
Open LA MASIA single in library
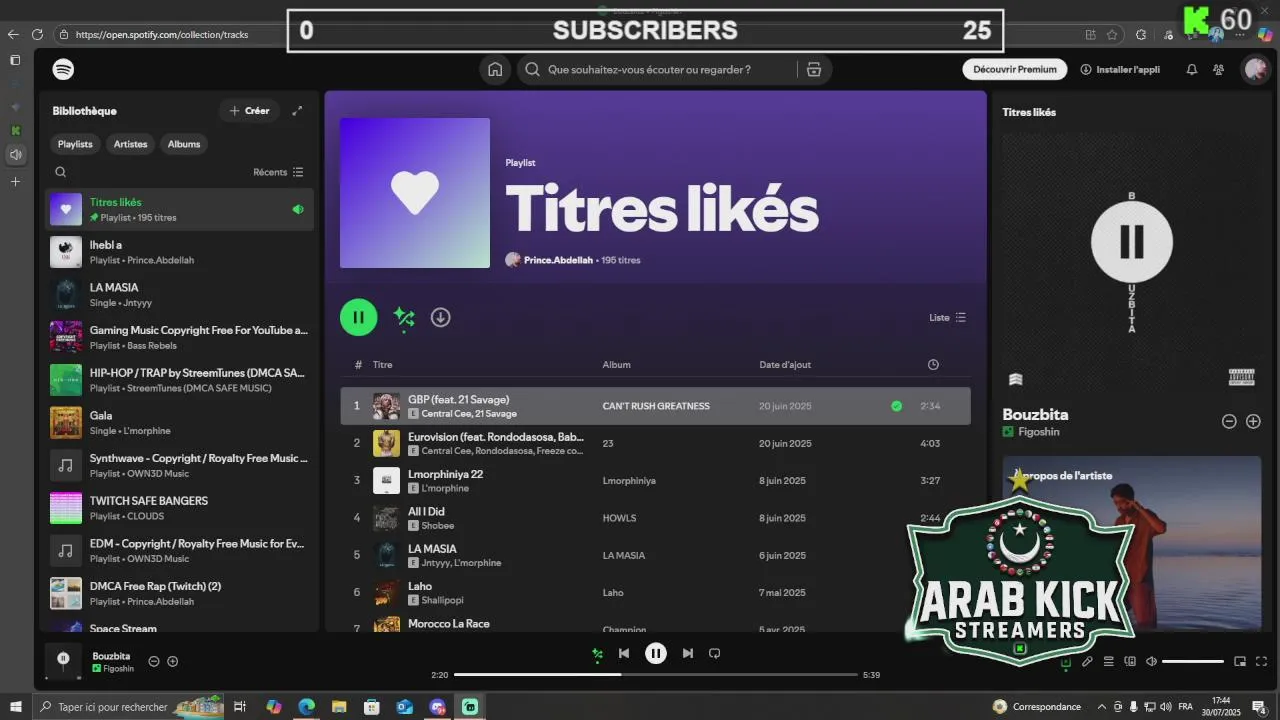(x=180, y=295)
